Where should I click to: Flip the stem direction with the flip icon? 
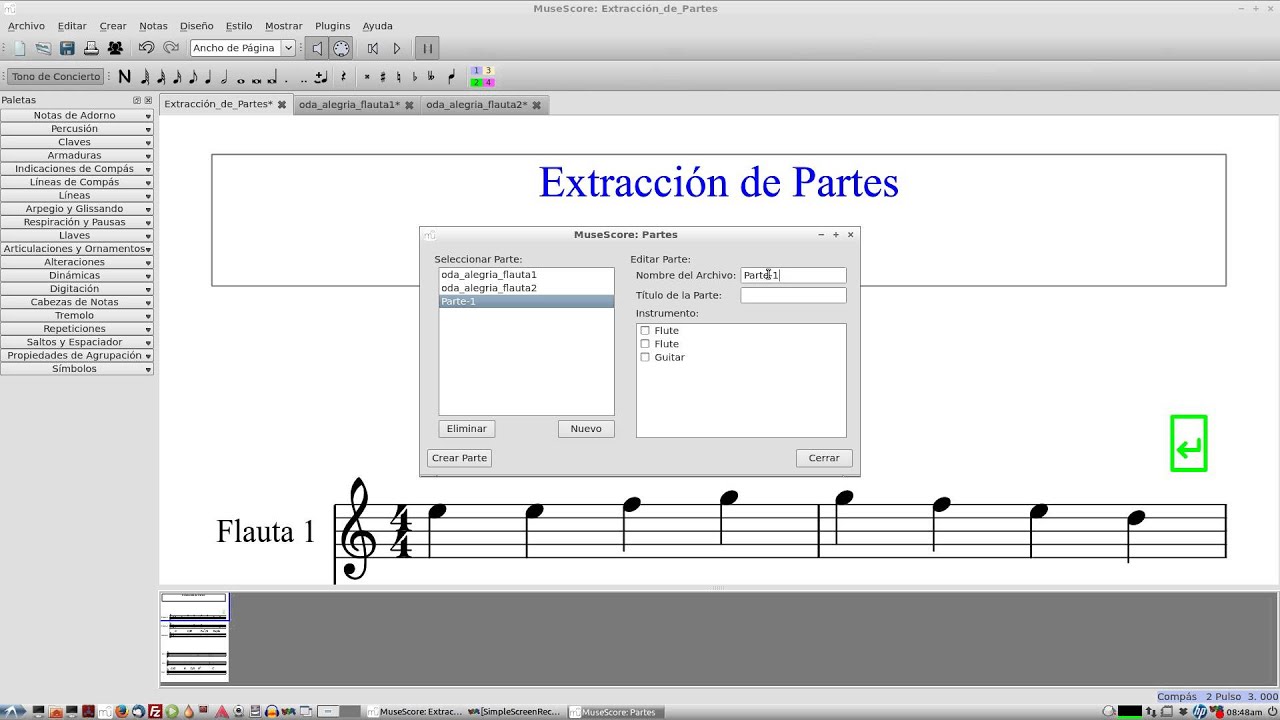pyautogui.click(x=451, y=76)
